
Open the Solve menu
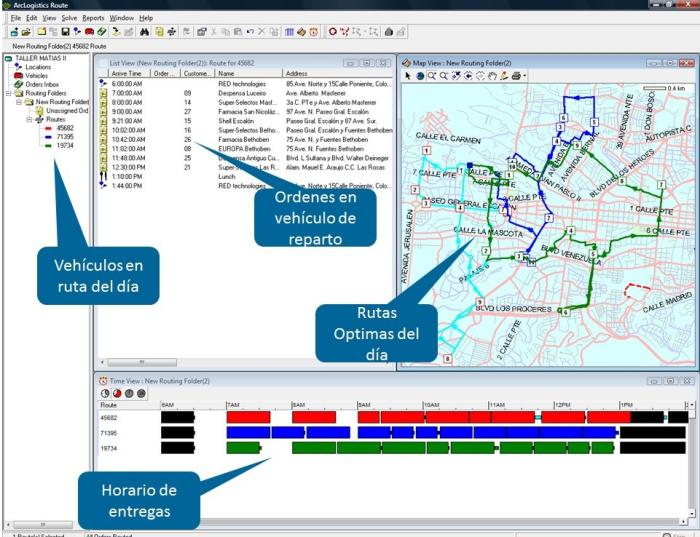(68, 18)
